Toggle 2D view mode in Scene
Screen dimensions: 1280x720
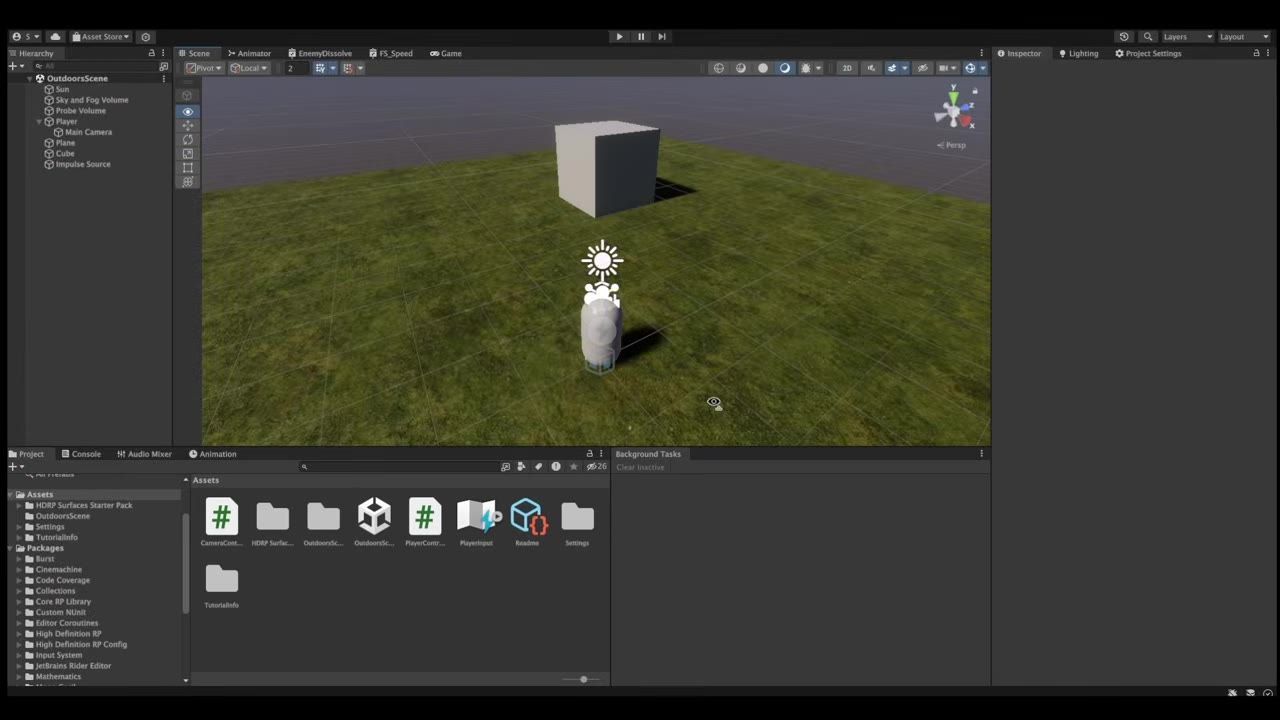847,68
